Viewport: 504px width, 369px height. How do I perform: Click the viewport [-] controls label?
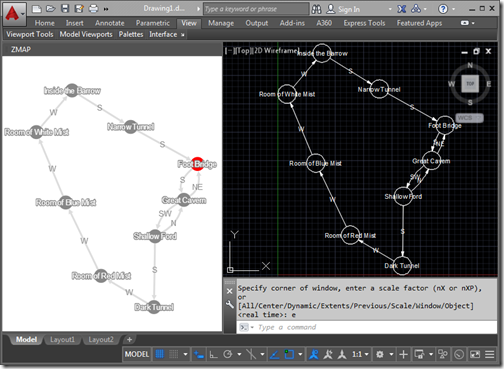229,51
